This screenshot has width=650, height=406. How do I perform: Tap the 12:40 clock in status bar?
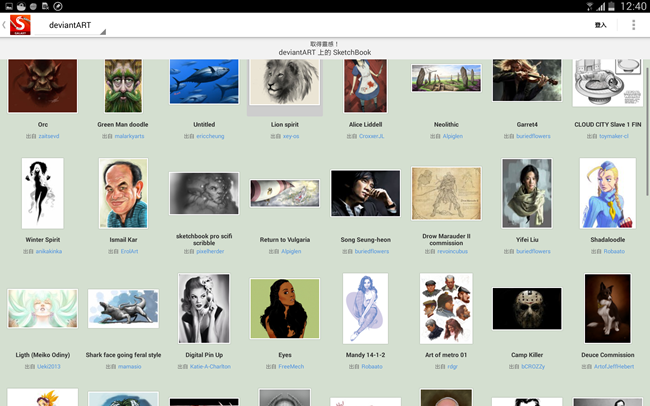[x=633, y=6]
